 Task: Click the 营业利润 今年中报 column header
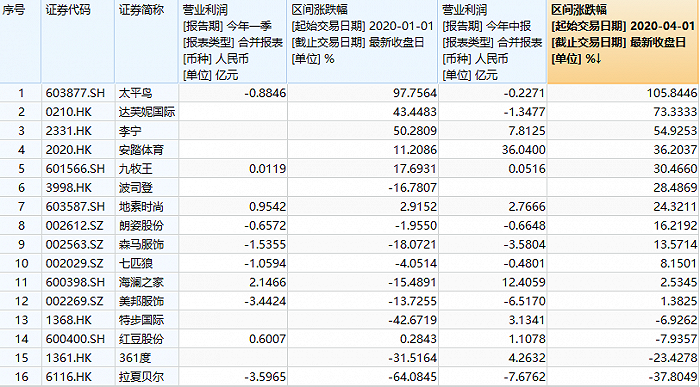tap(492, 42)
